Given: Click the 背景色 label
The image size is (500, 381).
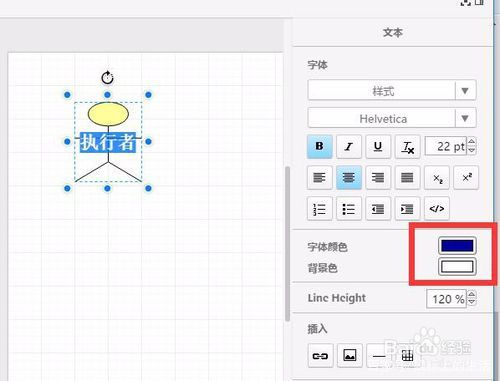Looking at the screenshot, I should click(x=322, y=268).
